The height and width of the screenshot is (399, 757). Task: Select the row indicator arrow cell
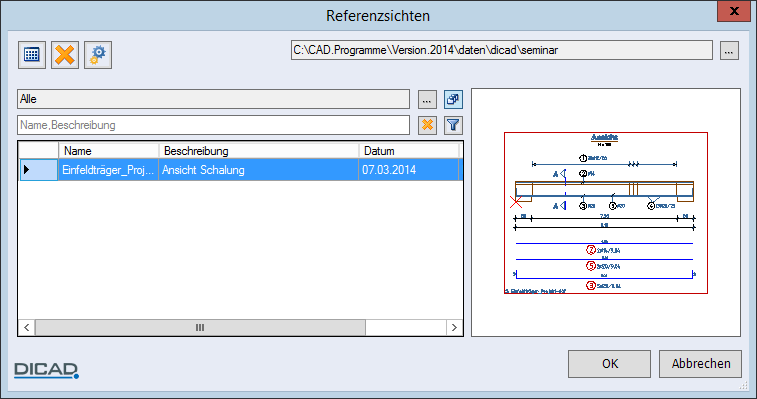click(39, 170)
